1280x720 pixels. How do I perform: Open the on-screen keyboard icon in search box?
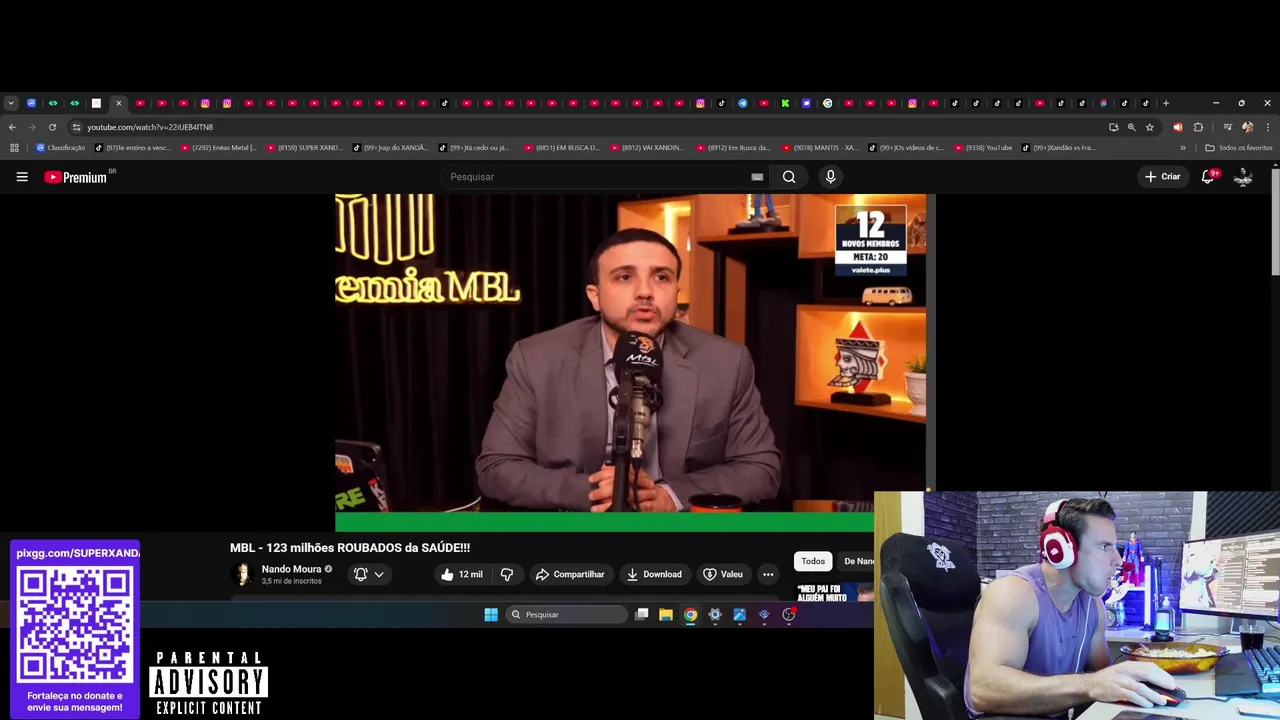coord(757,177)
